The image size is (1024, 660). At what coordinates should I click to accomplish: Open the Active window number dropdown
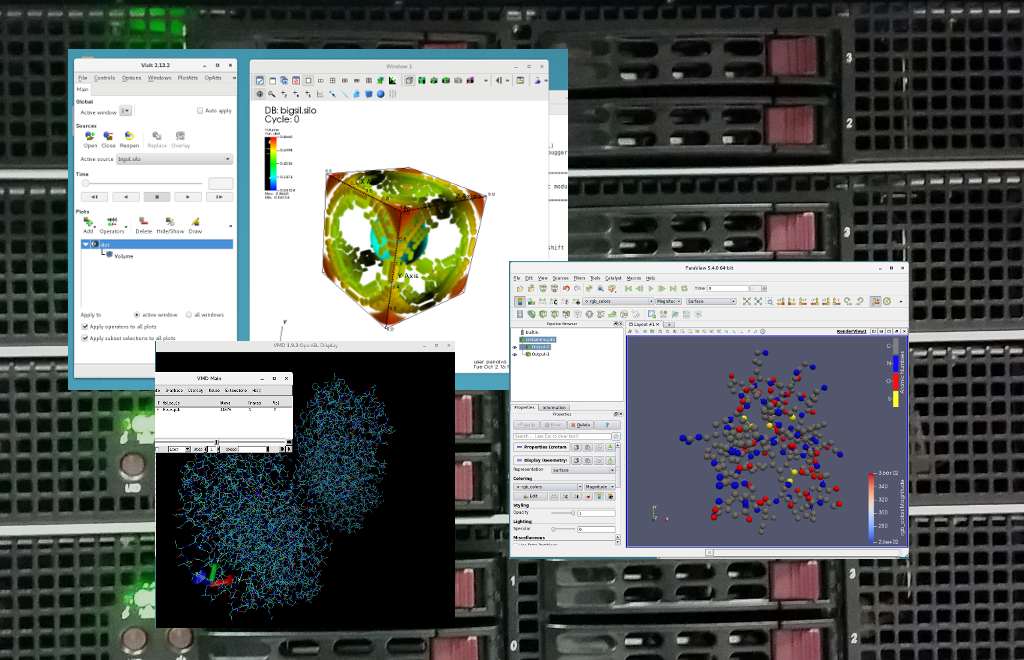click(126, 111)
